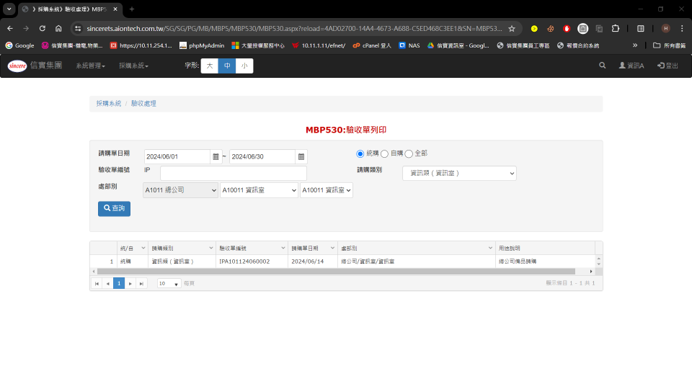Image resolution: width=692 pixels, height=371 pixels.
Task: Edit the start date 2024/06/01 field
Action: [x=177, y=157]
